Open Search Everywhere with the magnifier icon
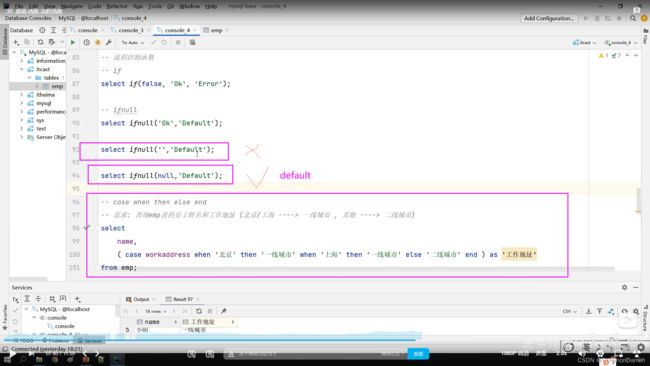Screen dimensions: 650x366 pos(633,18)
